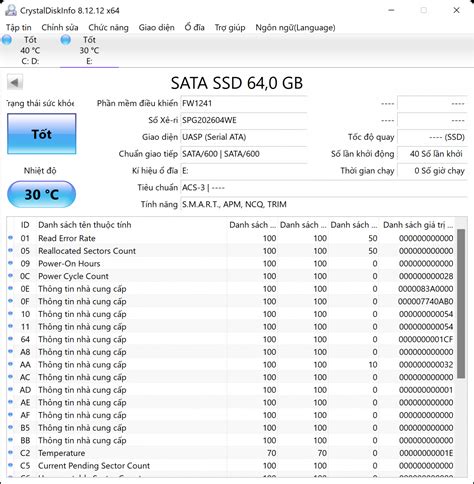Viewport: 474px width, 484px height.
Task: Select the Temperature attribute text
Action: [61, 453]
